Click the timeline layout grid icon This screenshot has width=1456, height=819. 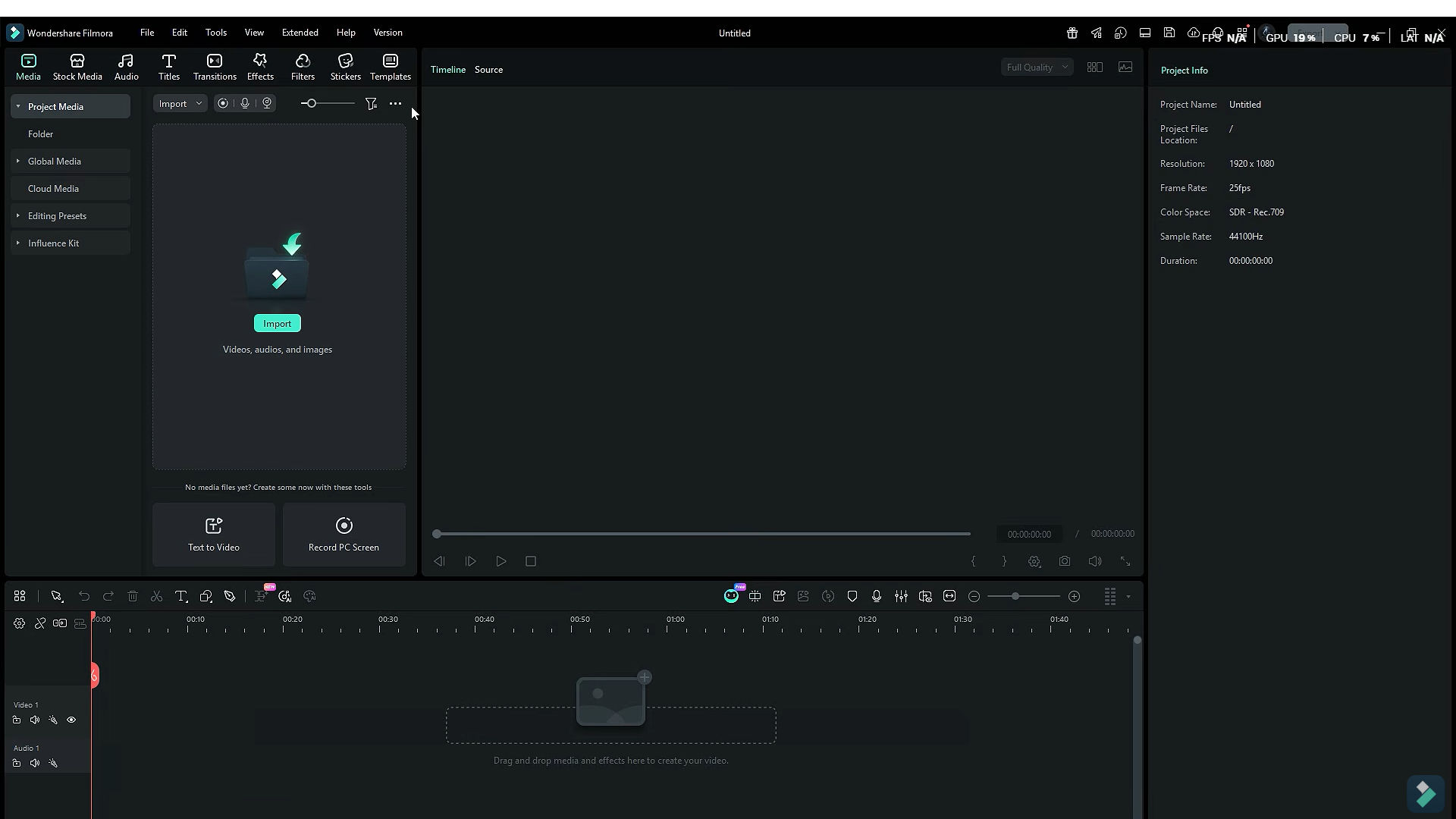tap(20, 597)
